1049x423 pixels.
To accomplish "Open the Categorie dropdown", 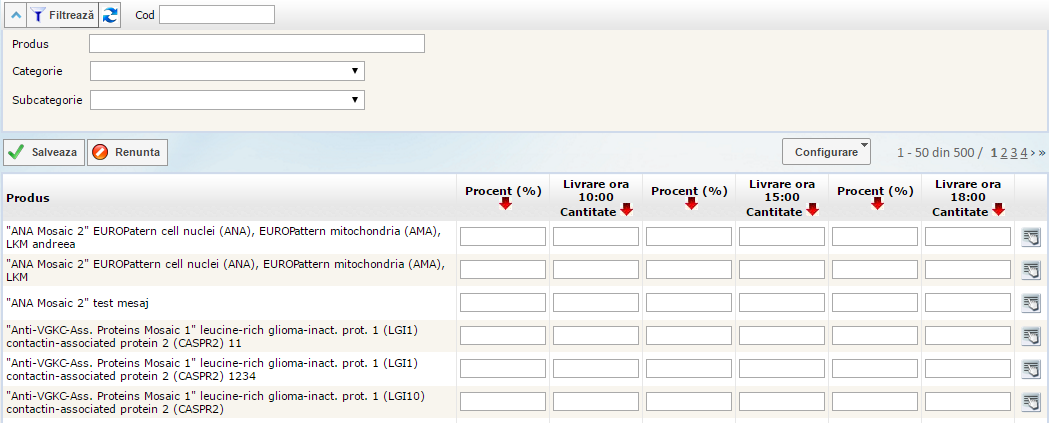I will (227, 71).
